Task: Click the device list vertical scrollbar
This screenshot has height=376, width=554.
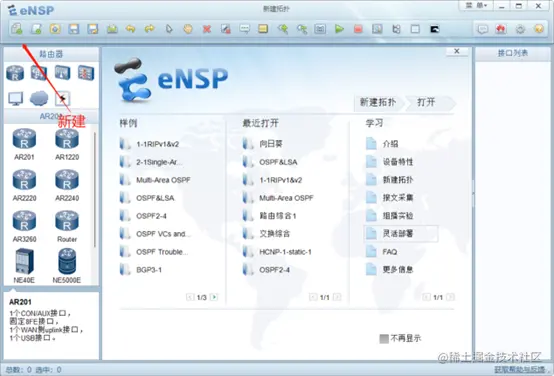Action: (x=95, y=190)
